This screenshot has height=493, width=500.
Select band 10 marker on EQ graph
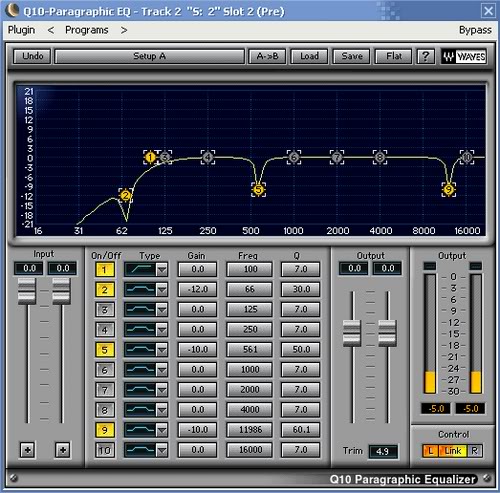(x=467, y=157)
